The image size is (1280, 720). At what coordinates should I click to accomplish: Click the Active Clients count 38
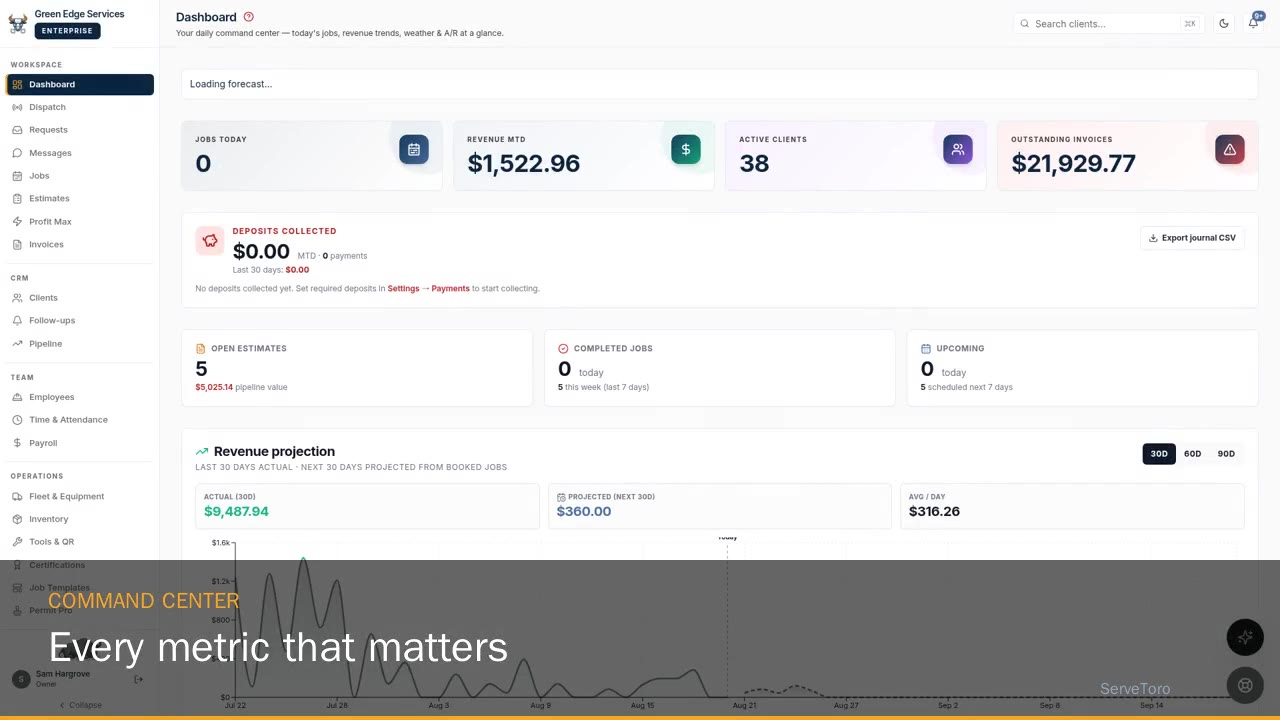click(754, 163)
